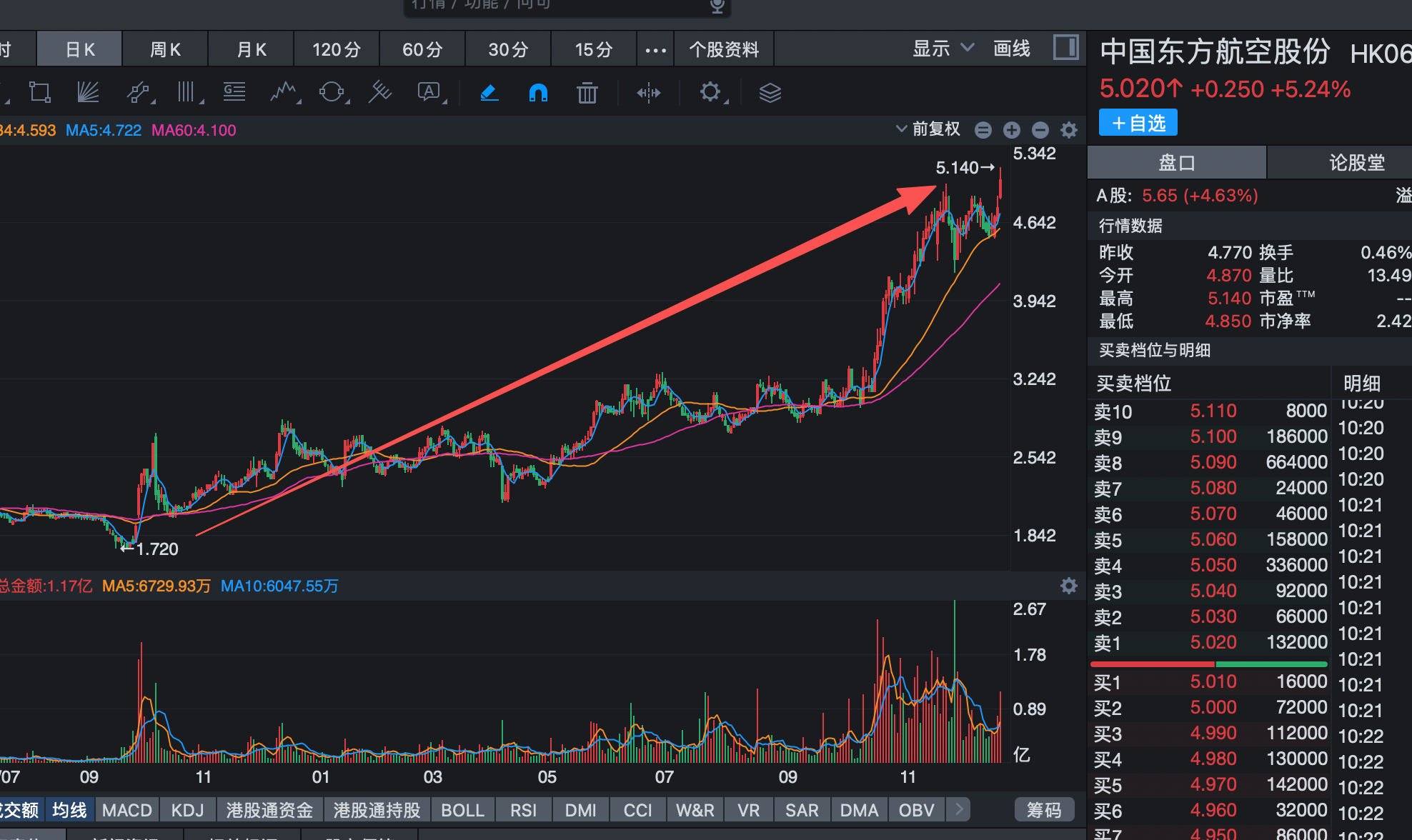
Task: Toggle the magnet snap mode
Action: [538, 93]
